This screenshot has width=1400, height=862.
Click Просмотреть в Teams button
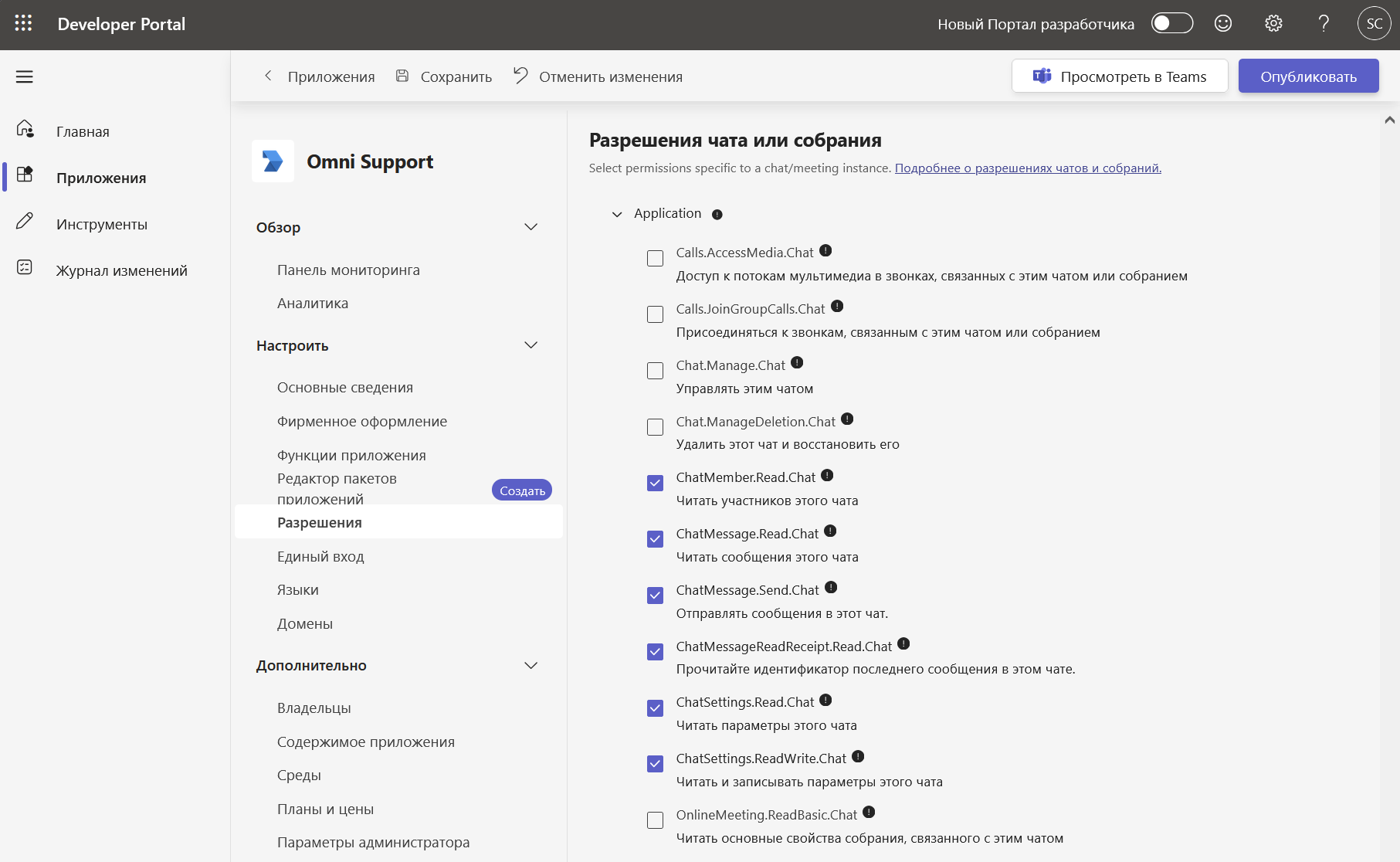1120,76
